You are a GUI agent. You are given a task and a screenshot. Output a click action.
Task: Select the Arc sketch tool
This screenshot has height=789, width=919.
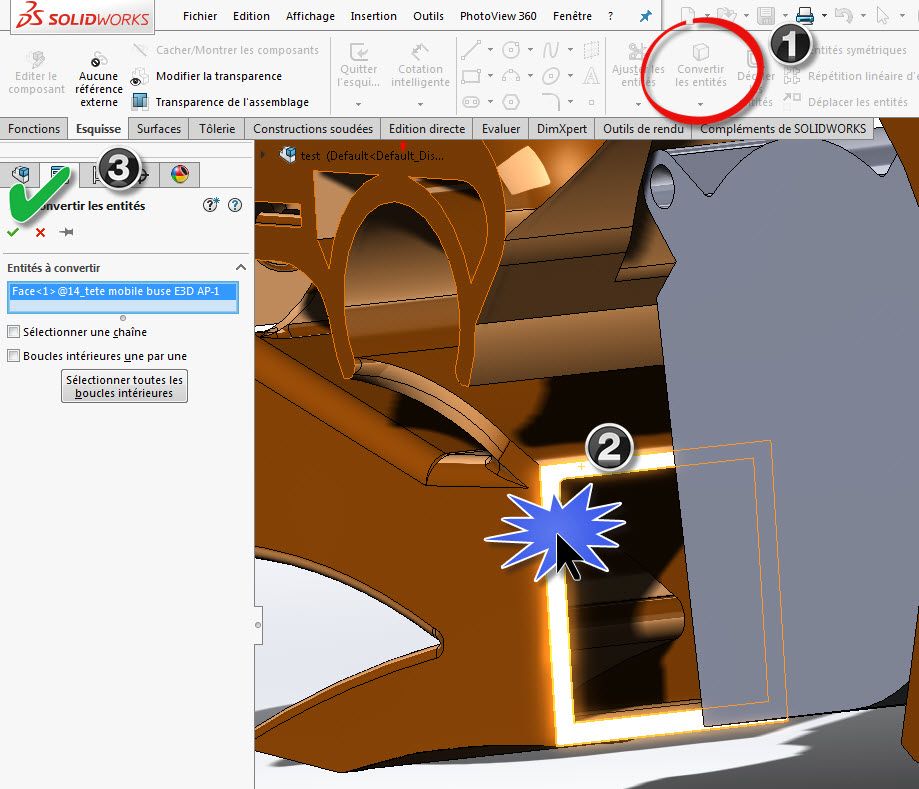[x=511, y=76]
